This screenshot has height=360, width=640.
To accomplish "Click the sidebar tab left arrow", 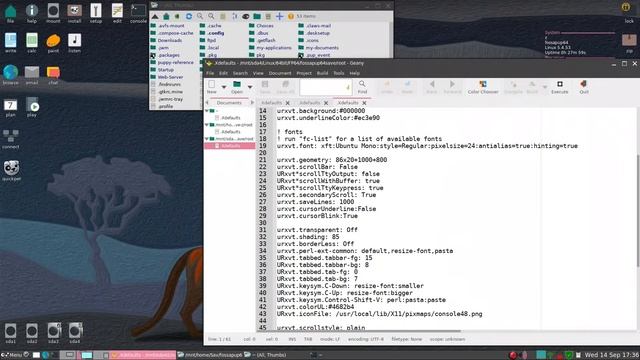I will tap(207, 103).
